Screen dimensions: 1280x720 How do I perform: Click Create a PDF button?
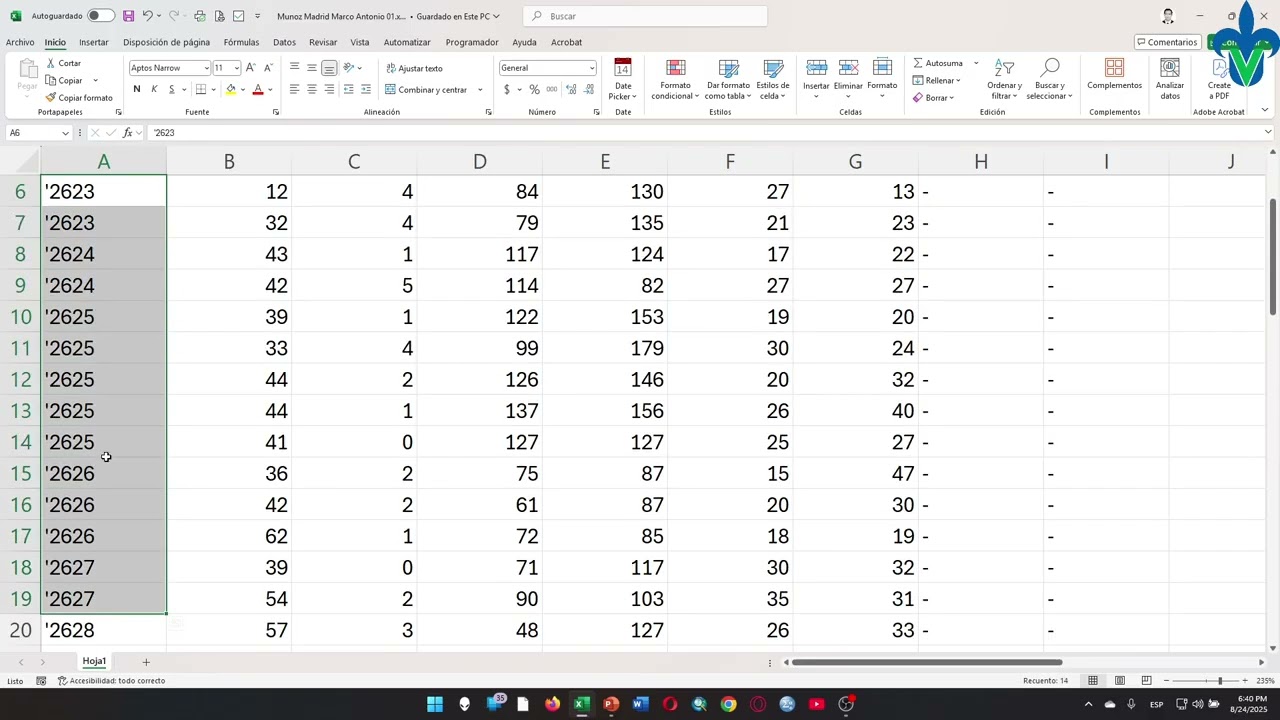point(1219,79)
